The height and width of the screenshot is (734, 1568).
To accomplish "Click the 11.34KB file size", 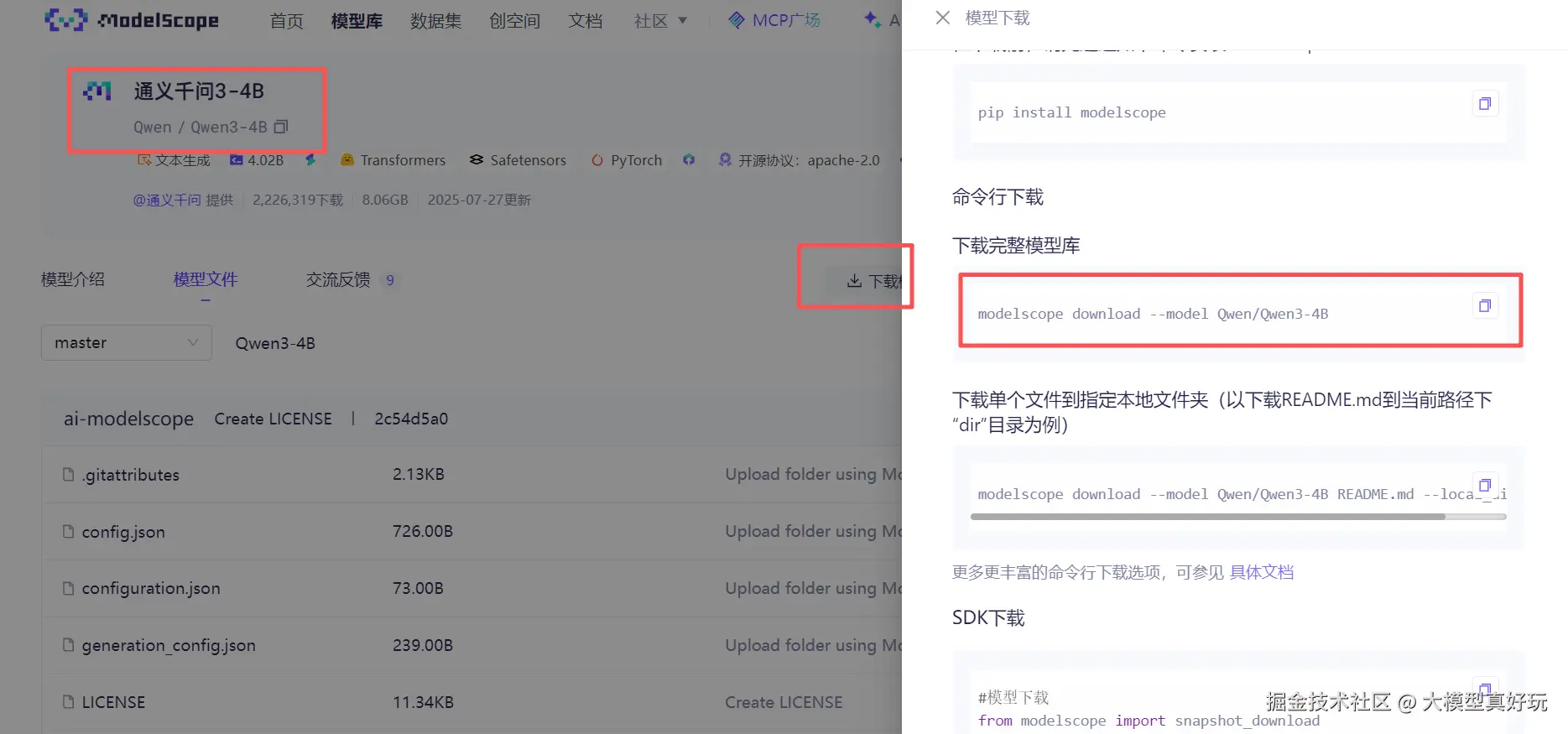I will click(423, 702).
